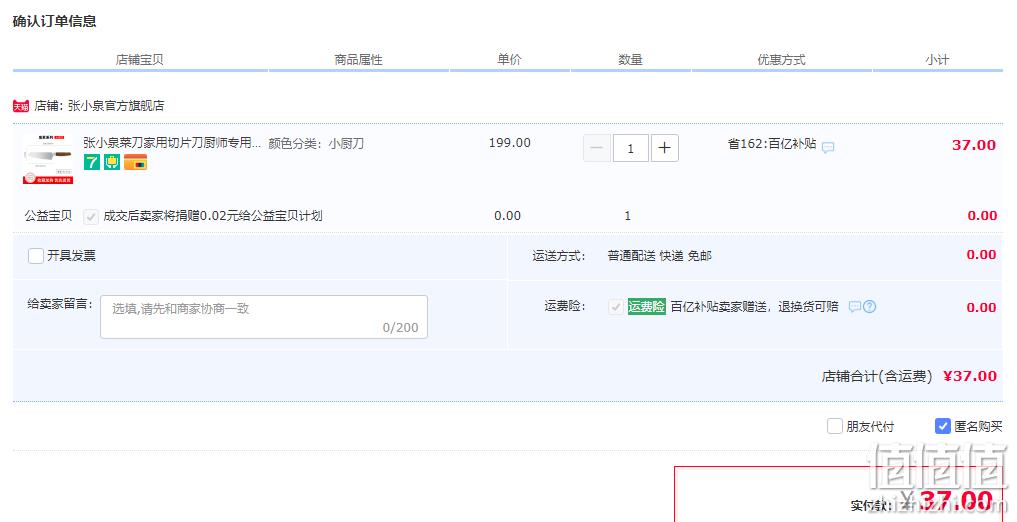
Task: Open the shipping insurance comment bubble icon
Action: (855, 307)
